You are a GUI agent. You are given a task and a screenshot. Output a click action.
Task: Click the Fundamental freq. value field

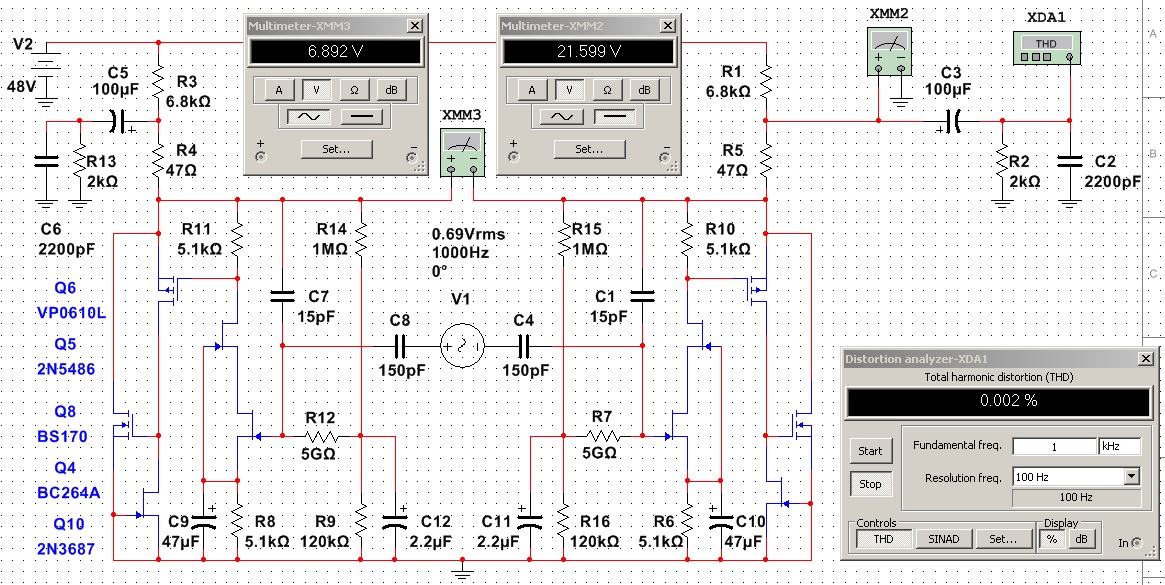(x=1054, y=446)
